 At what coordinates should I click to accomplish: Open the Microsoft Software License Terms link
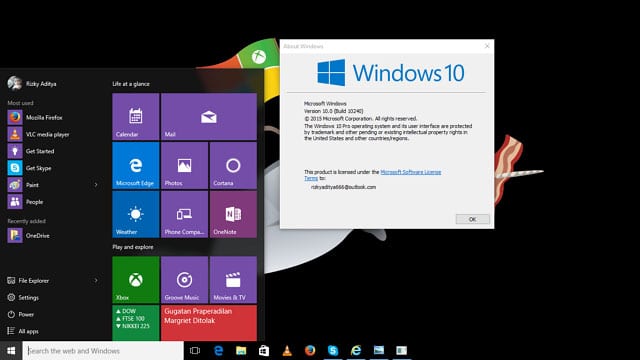pos(411,172)
